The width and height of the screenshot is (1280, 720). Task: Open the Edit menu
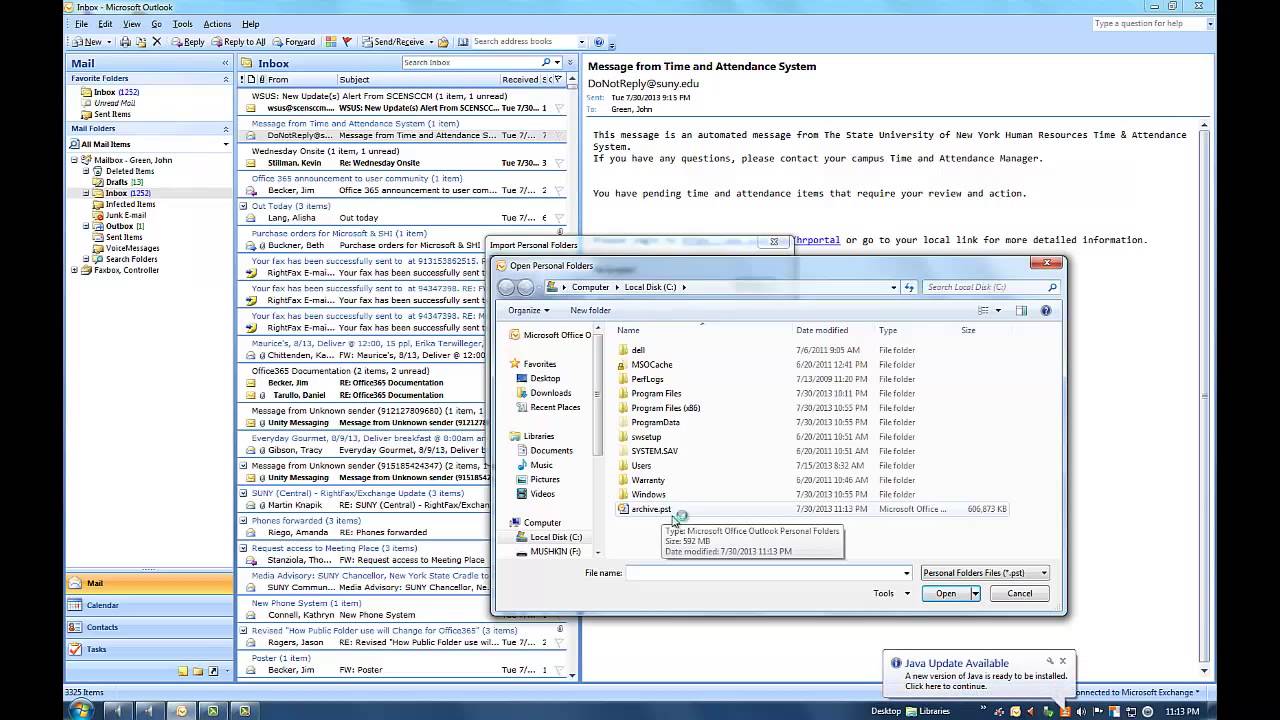(105, 24)
